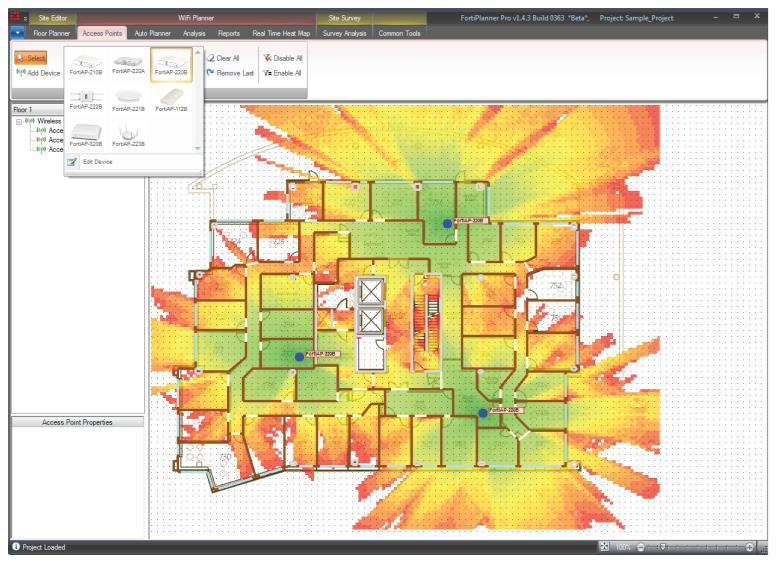Click the Remove Last button label
777x562 pixels.
235,73
